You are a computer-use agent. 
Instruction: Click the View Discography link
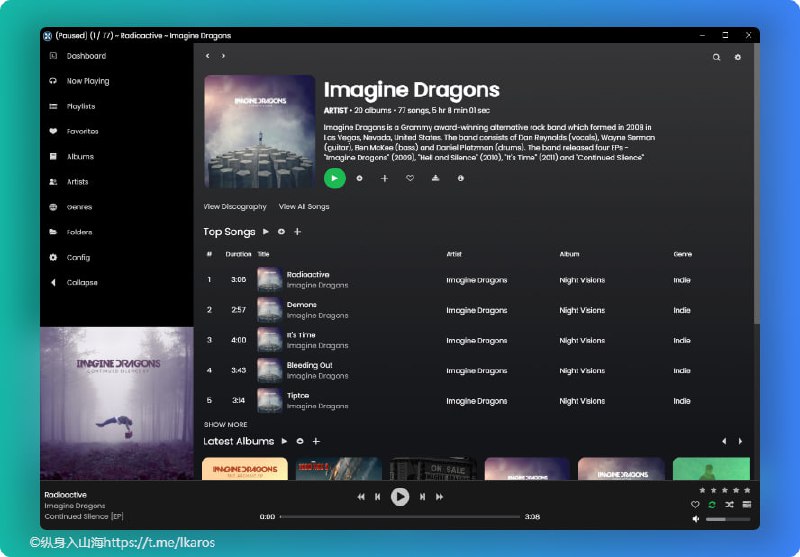point(235,207)
